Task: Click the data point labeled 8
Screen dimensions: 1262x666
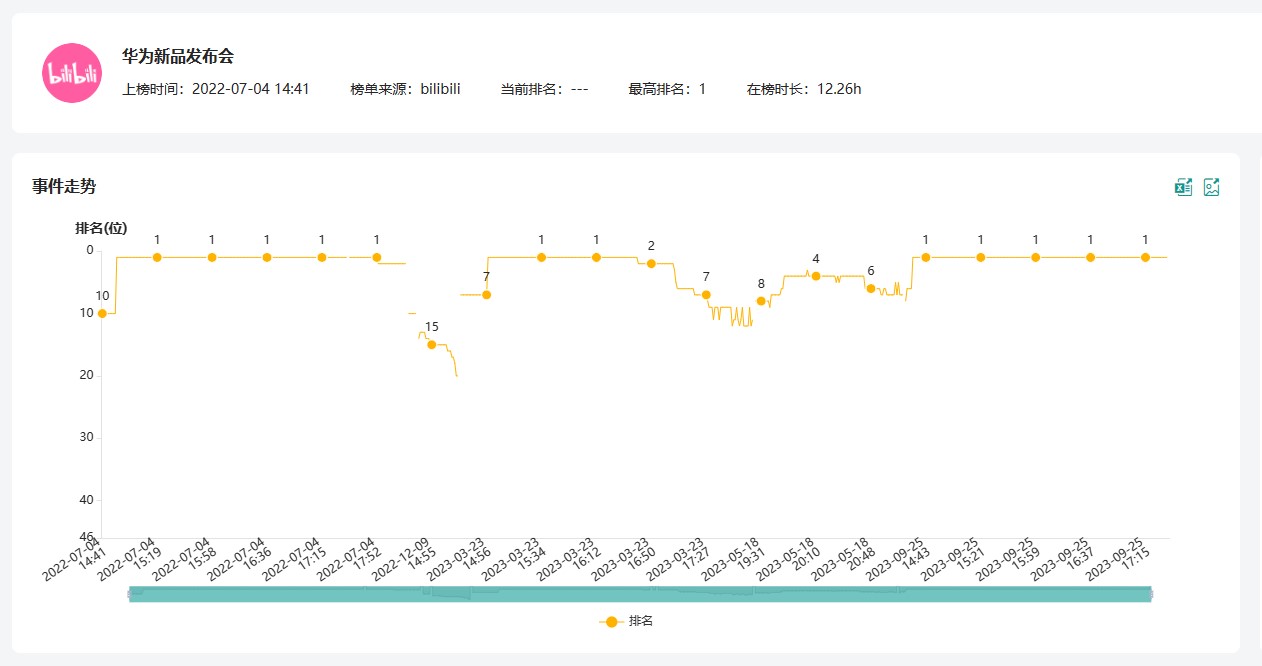Action: coord(761,301)
